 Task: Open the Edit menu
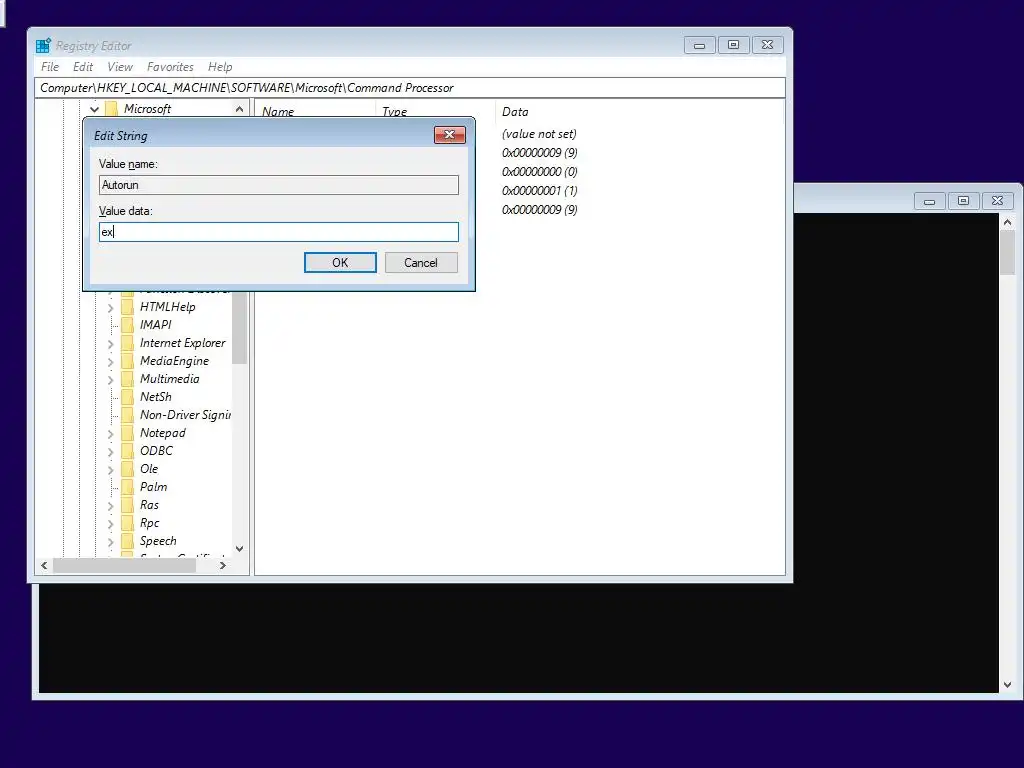coord(82,67)
